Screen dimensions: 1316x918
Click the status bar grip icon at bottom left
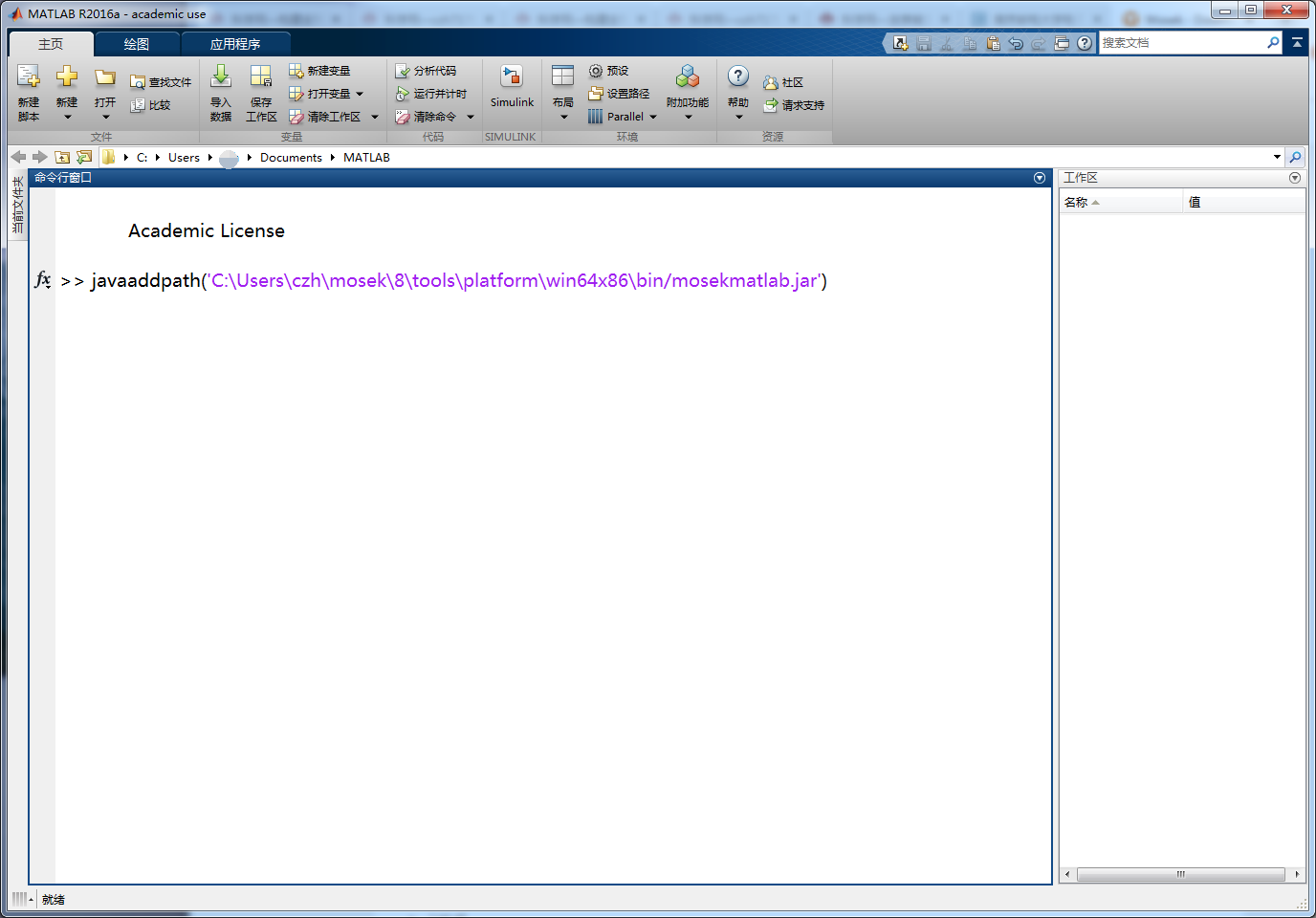(x=20, y=899)
